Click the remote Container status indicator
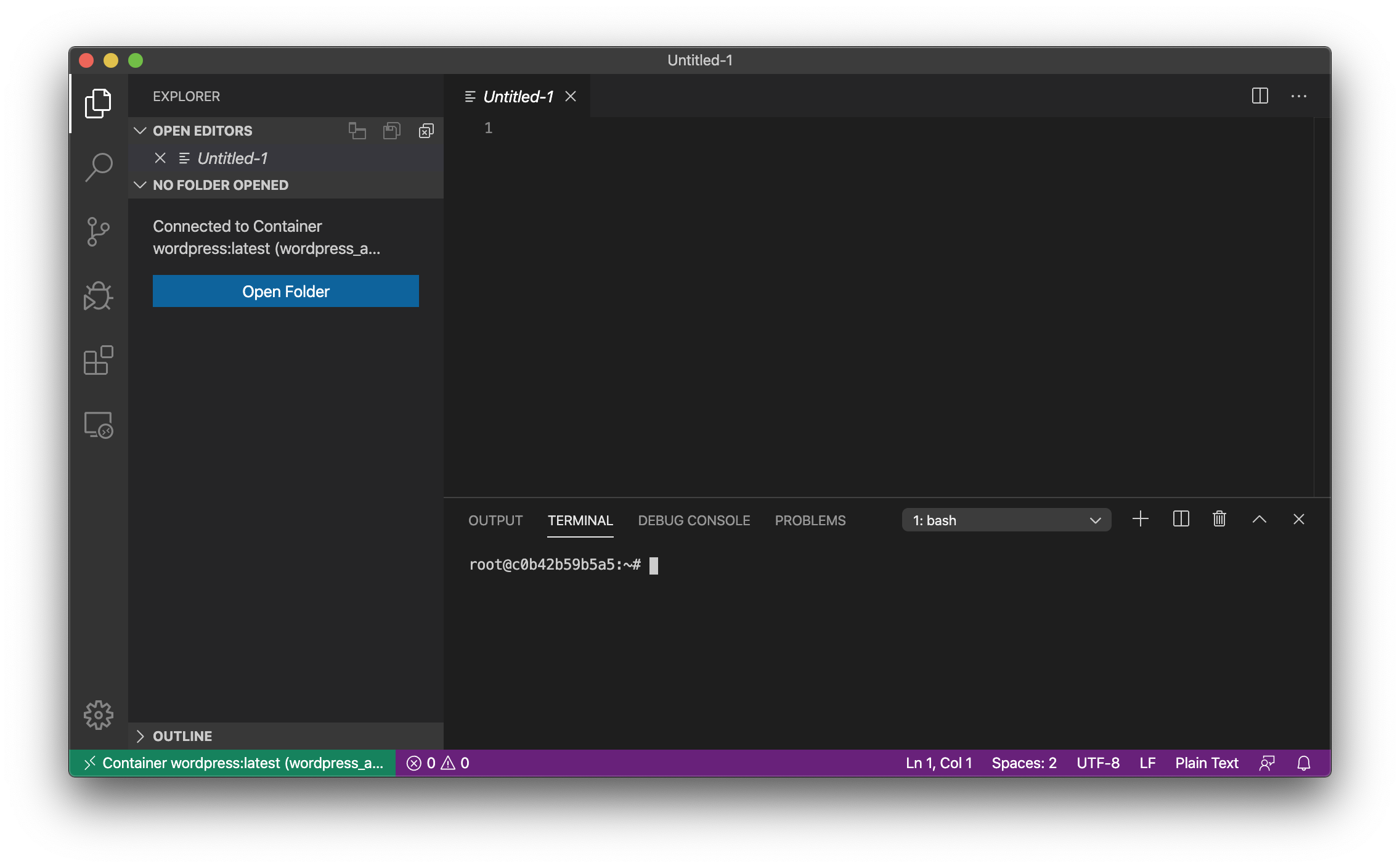The height and width of the screenshot is (868, 1400). pos(233,763)
